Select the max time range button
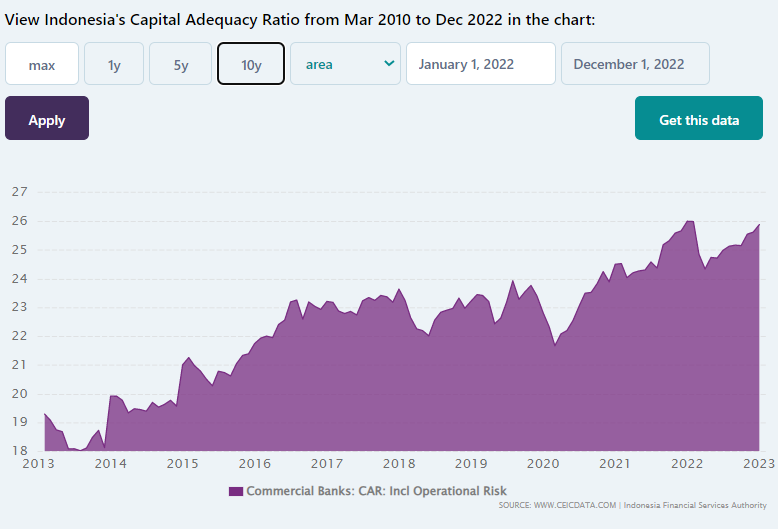This screenshot has width=778, height=529. (x=42, y=65)
